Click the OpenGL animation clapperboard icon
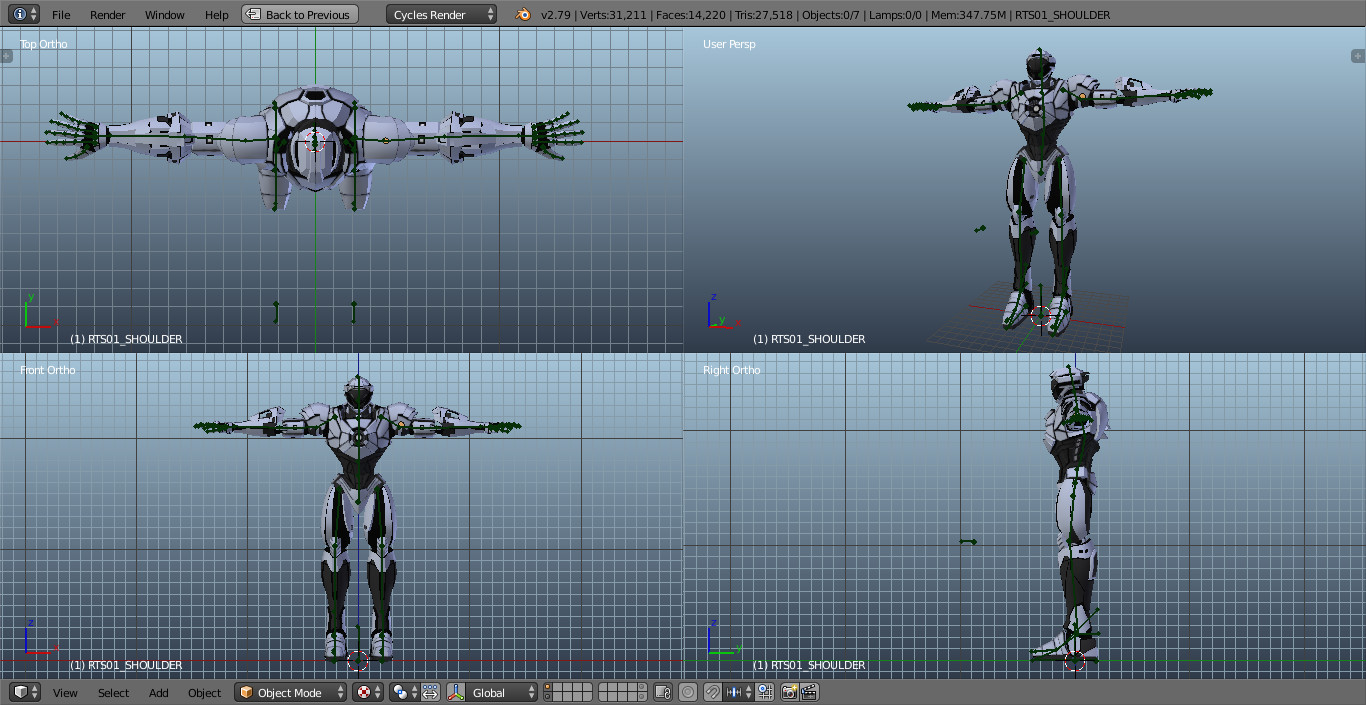The image size is (1366, 705). (808, 691)
